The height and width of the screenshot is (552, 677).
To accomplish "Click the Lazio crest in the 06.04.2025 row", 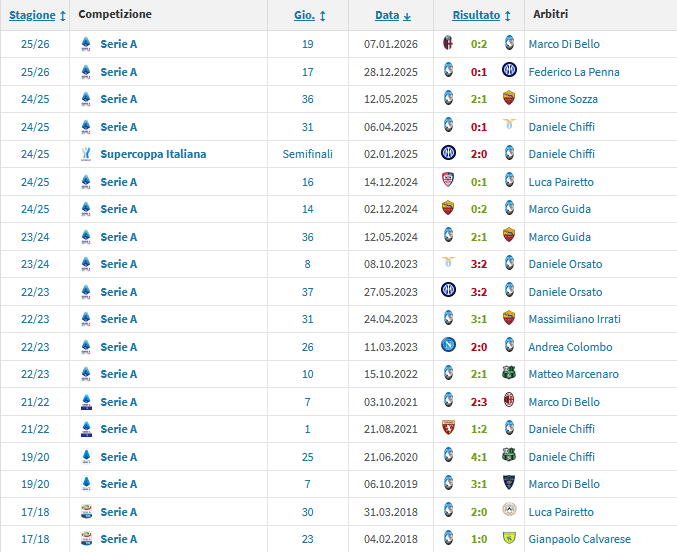I will coord(509,127).
